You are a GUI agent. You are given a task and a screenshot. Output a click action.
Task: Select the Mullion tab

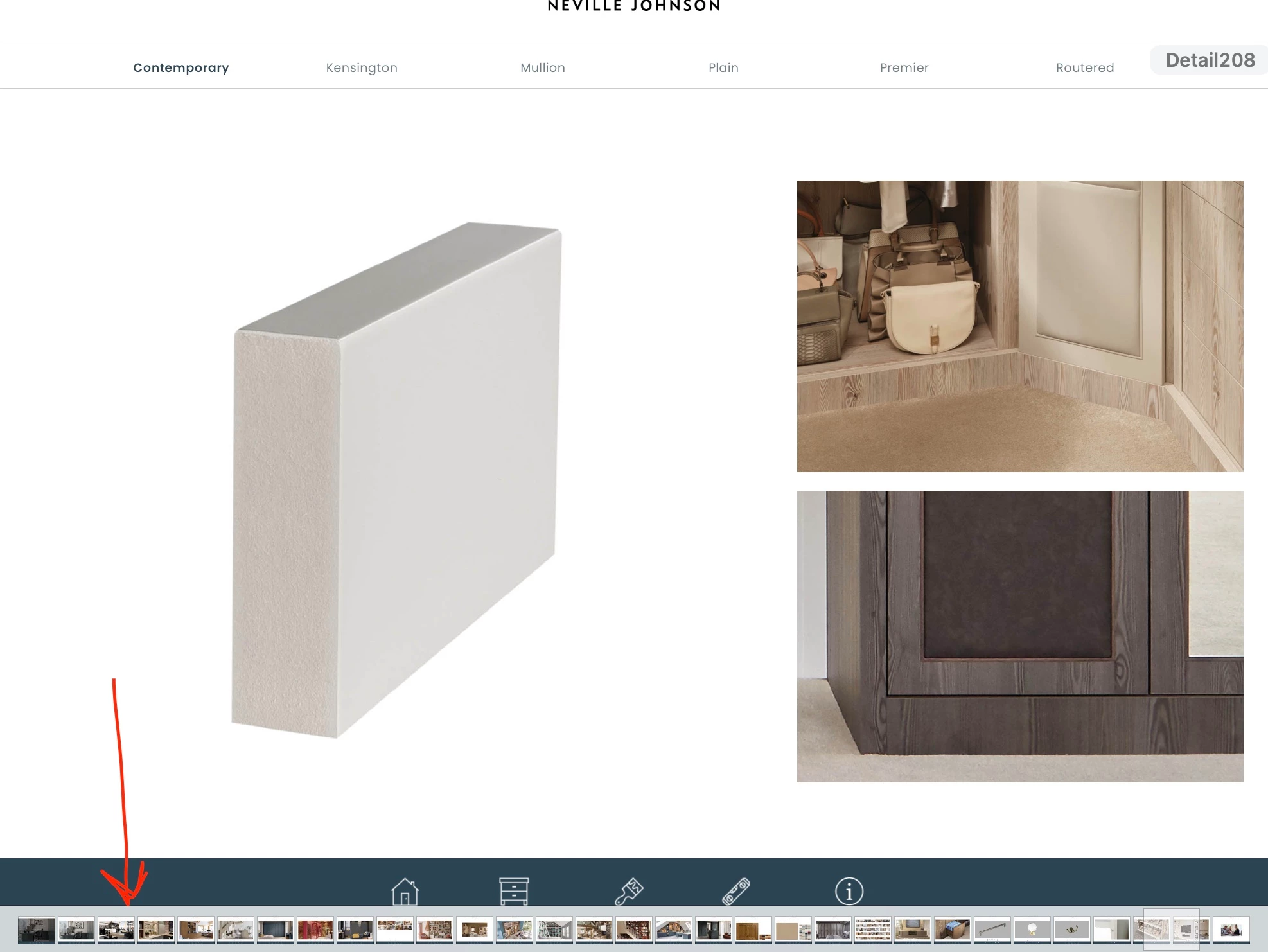(543, 67)
